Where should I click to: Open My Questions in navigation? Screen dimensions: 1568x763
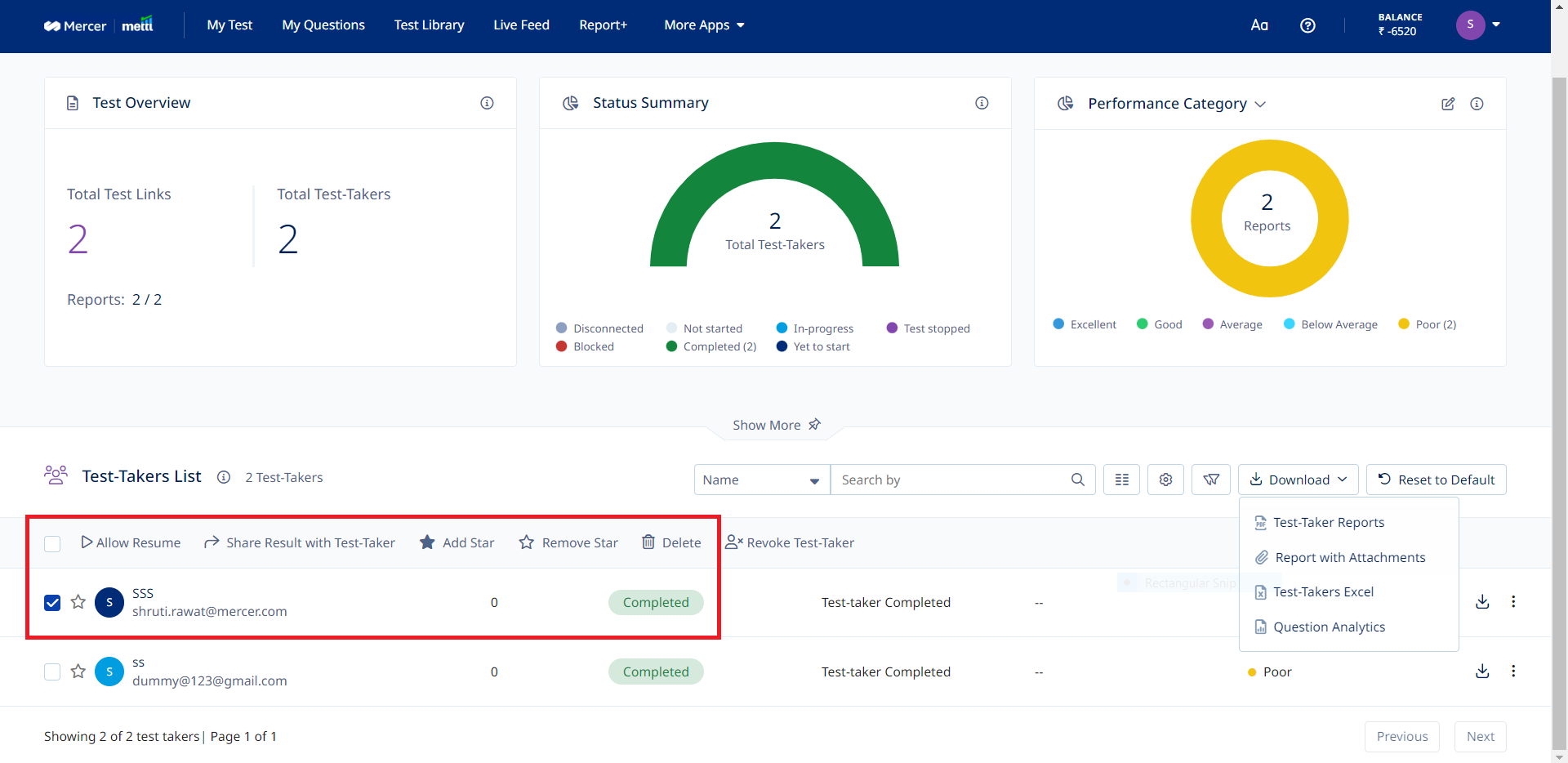[x=323, y=25]
